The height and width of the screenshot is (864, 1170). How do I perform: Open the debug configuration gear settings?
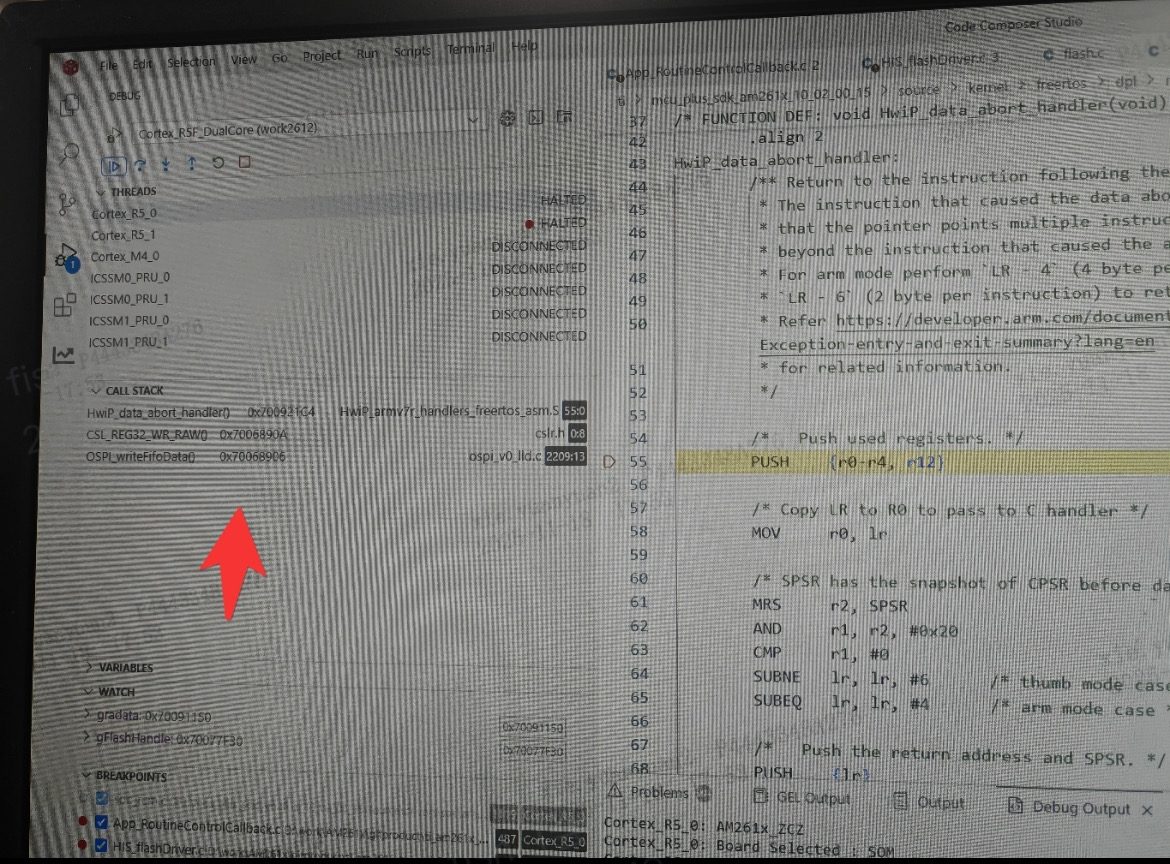point(507,118)
